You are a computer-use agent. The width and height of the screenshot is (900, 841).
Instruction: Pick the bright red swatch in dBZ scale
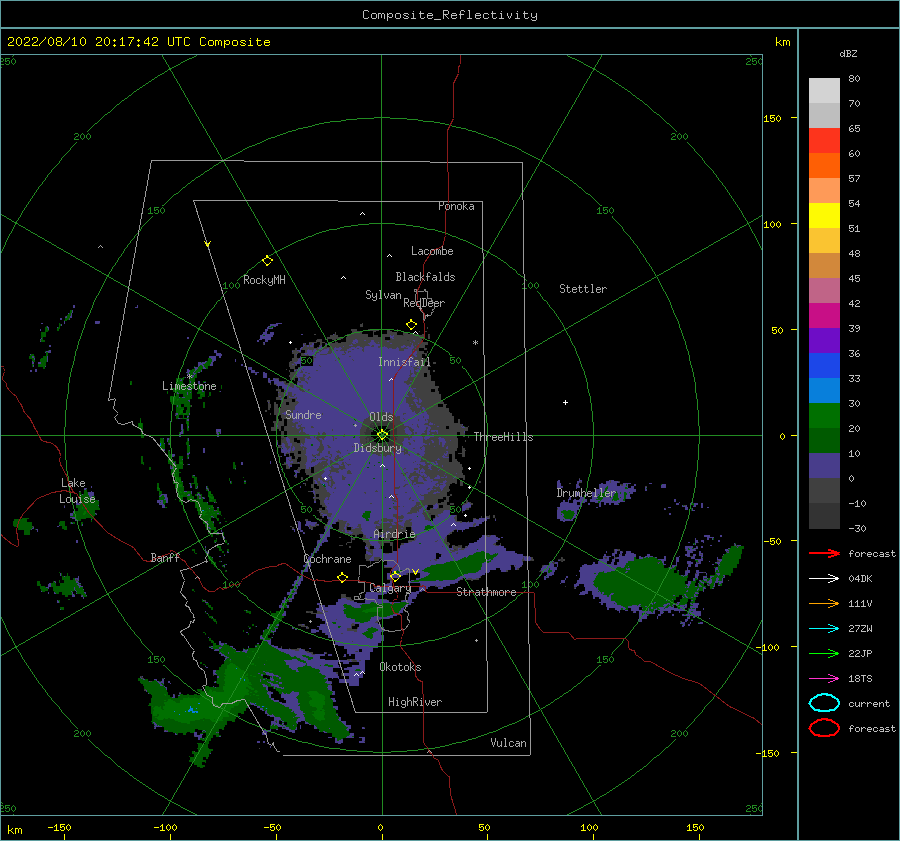click(824, 141)
